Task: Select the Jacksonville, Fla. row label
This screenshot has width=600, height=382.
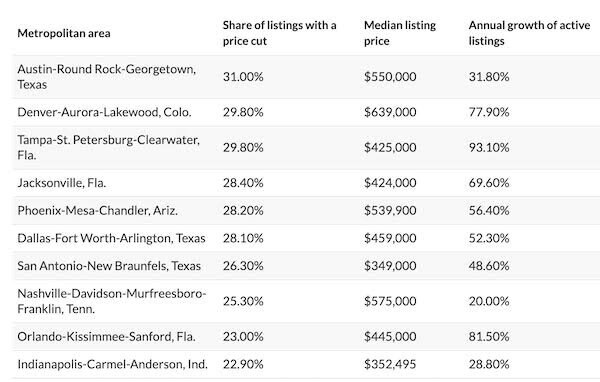Action: pyautogui.click(x=62, y=183)
